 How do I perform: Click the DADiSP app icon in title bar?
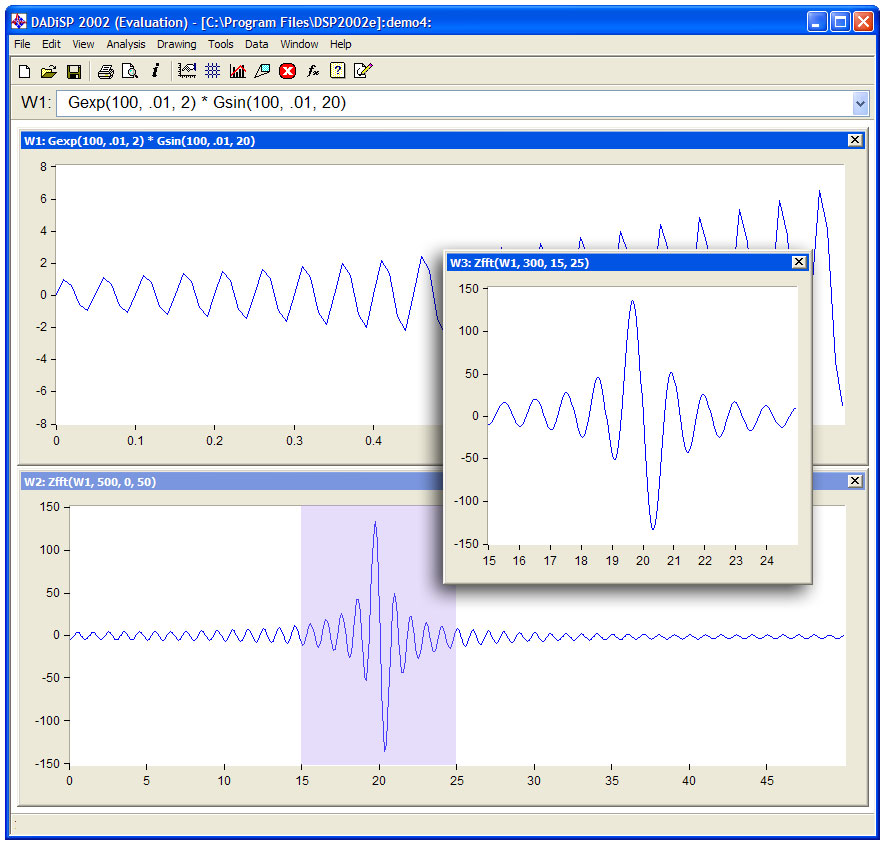(x=19, y=22)
